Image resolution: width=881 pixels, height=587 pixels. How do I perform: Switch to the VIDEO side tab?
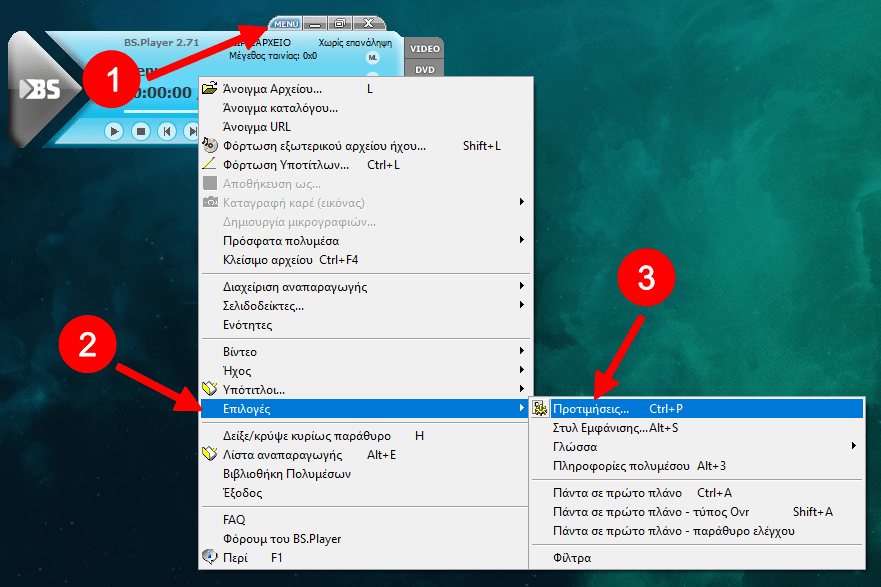coord(425,49)
